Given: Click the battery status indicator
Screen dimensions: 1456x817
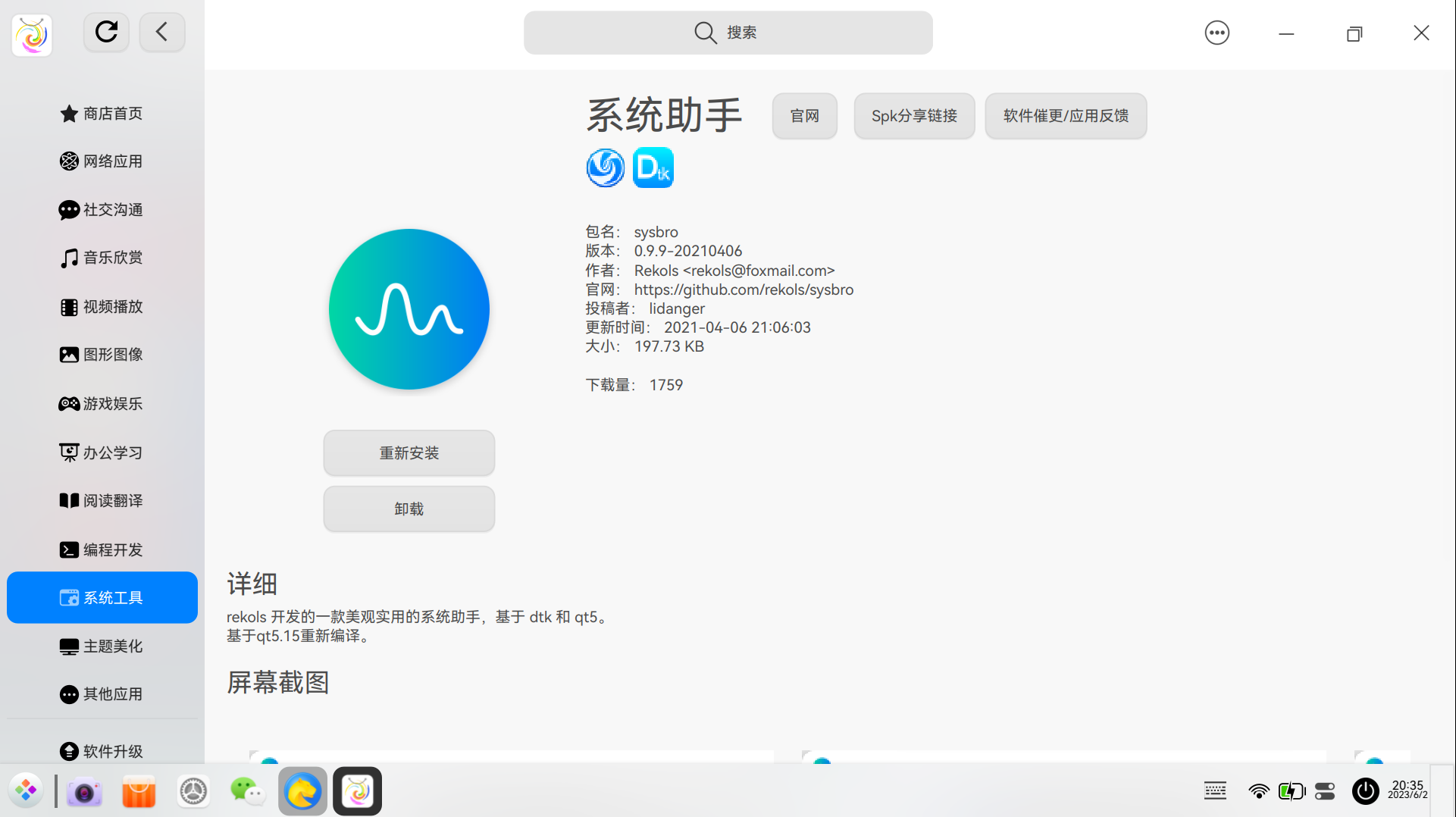Looking at the screenshot, I should 1292,790.
